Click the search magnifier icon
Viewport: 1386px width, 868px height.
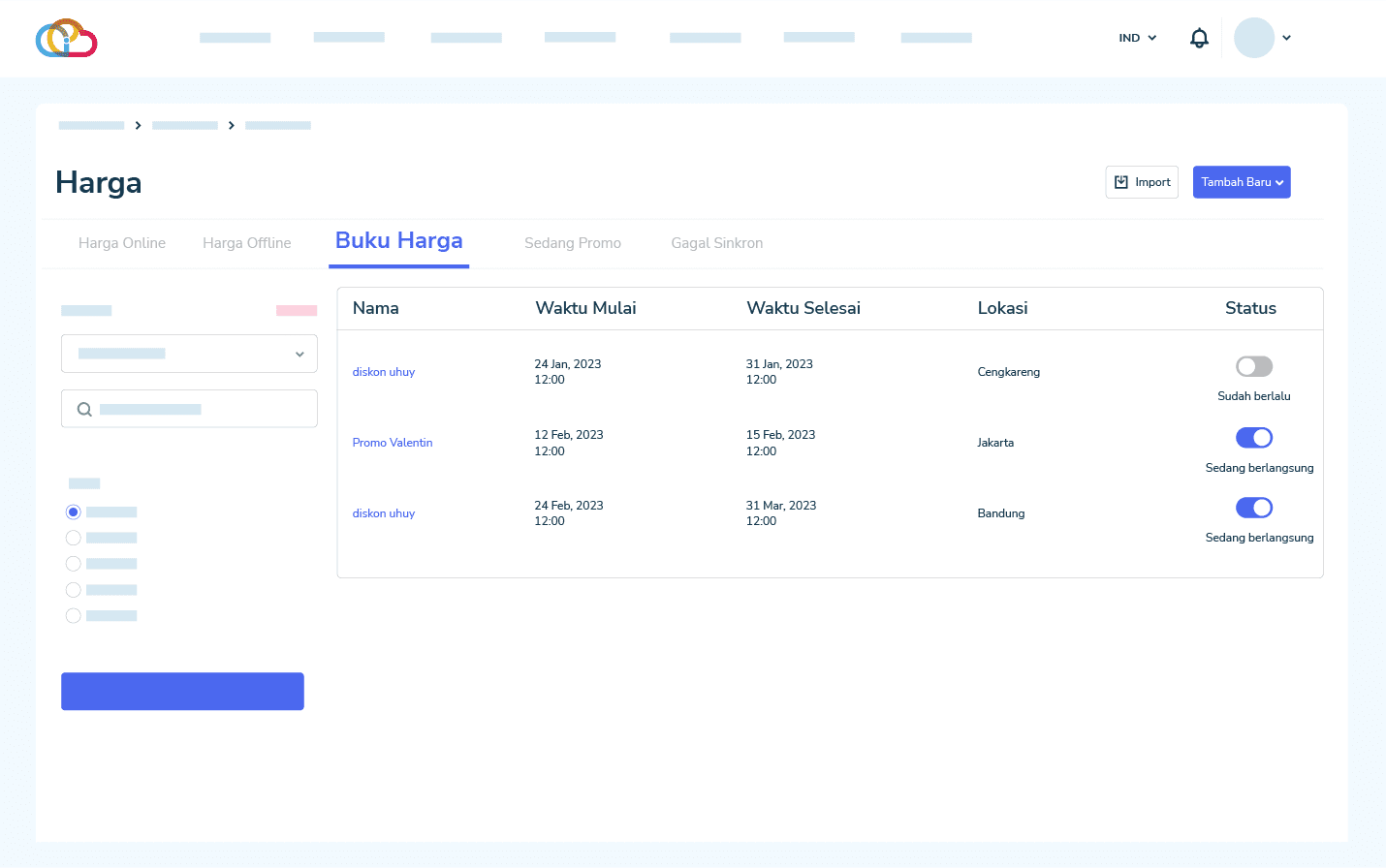84,410
